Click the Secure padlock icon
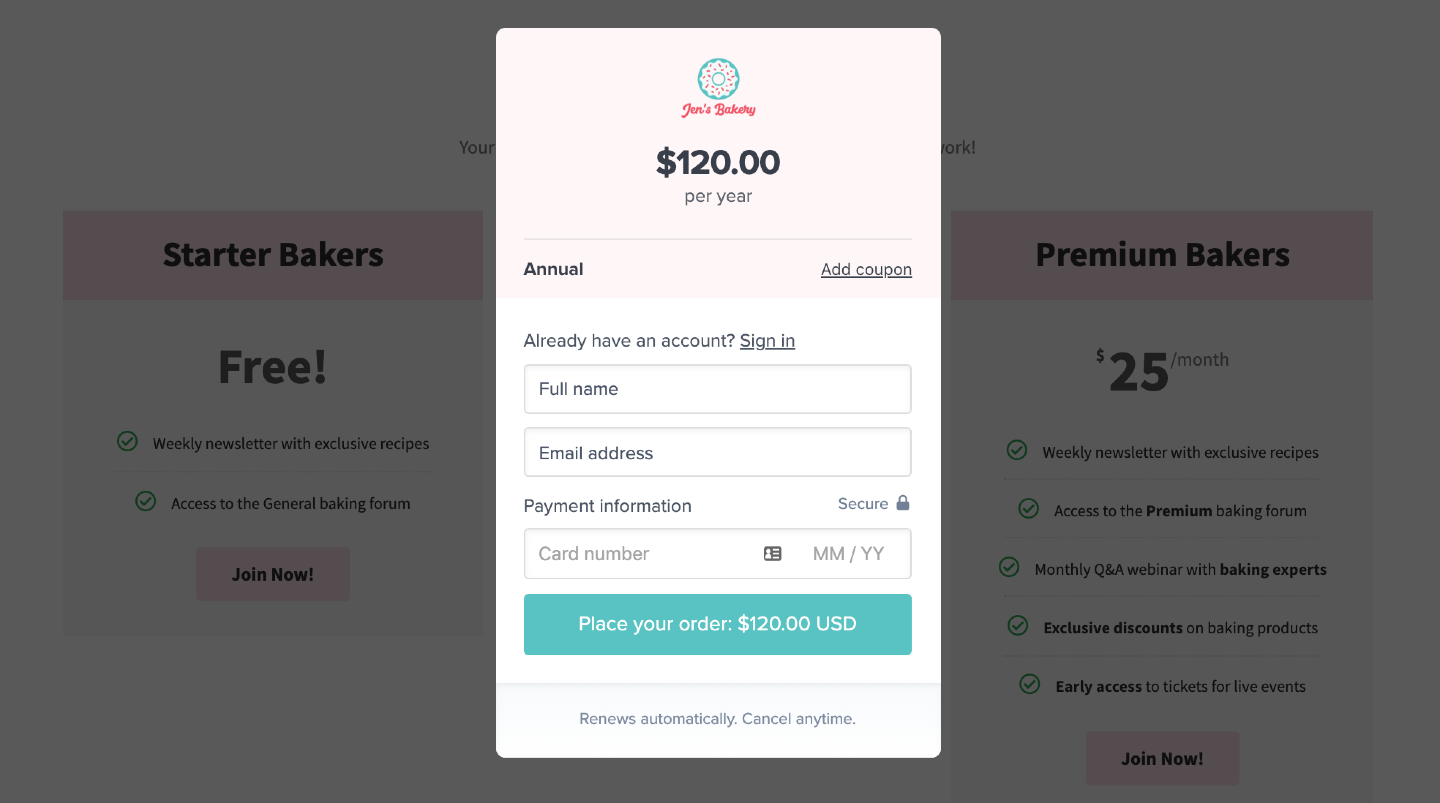This screenshot has height=803, width=1440. (x=903, y=503)
